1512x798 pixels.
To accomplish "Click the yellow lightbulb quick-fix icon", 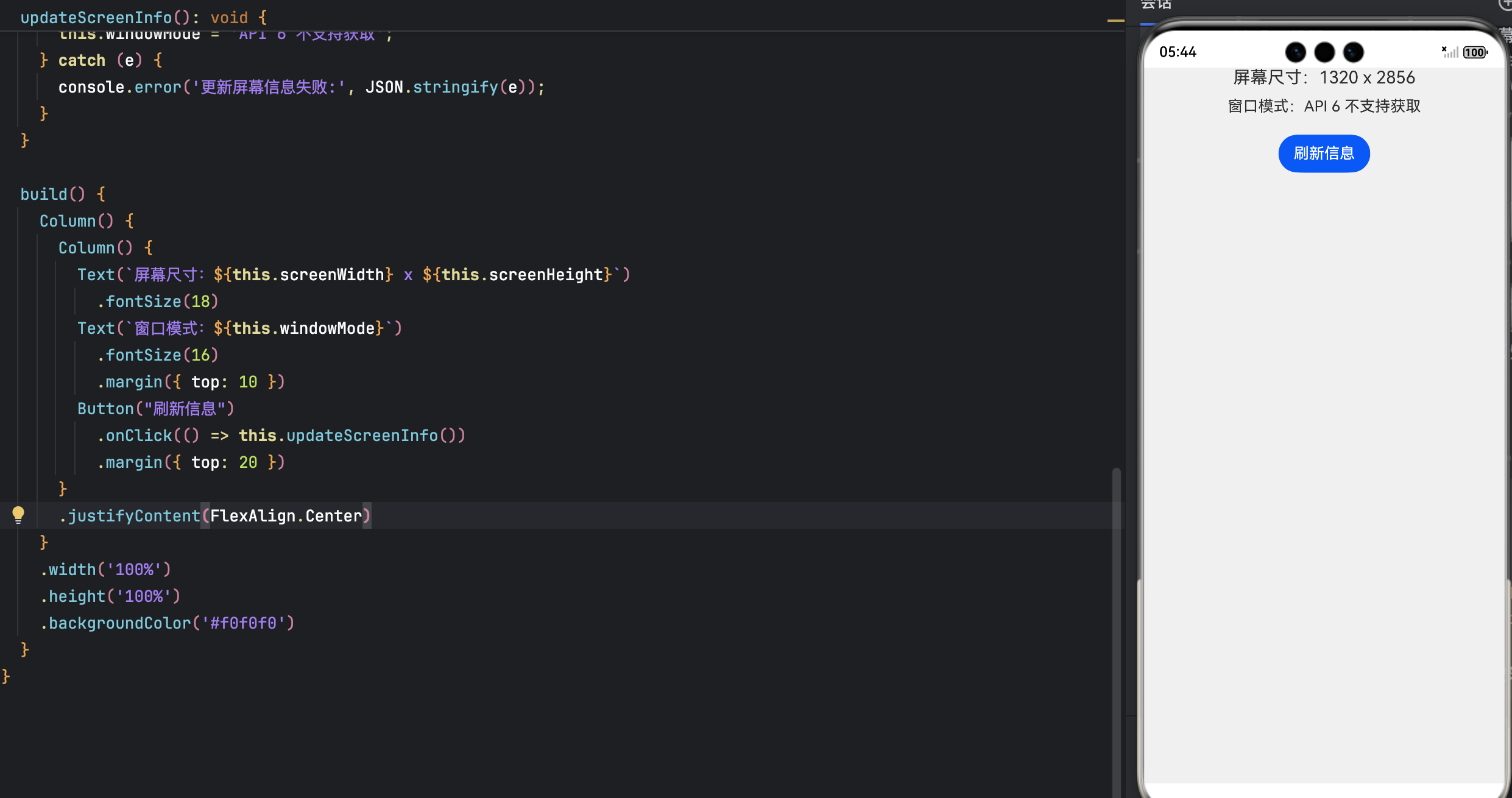I will (18, 515).
